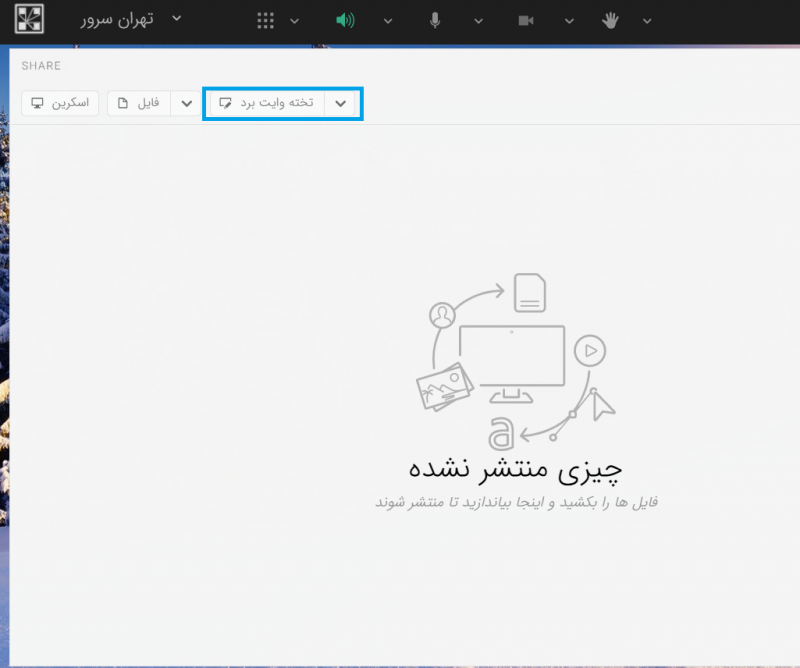Click the play icon in the center illustration
Viewport: 800px width, 668px height.
click(590, 351)
